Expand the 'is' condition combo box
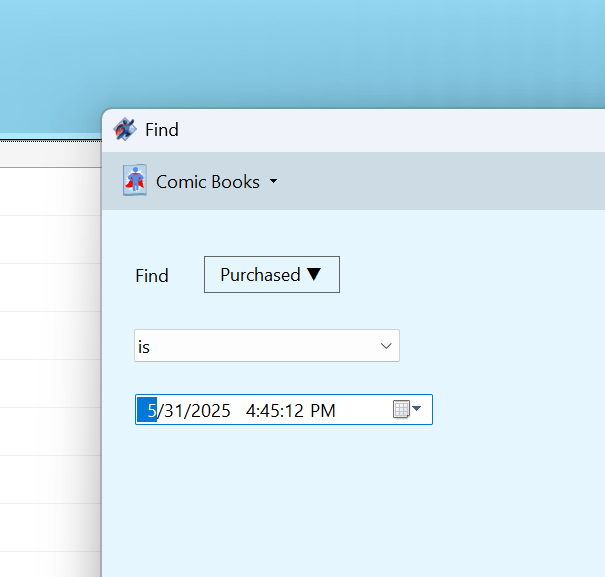 [x=267, y=346]
